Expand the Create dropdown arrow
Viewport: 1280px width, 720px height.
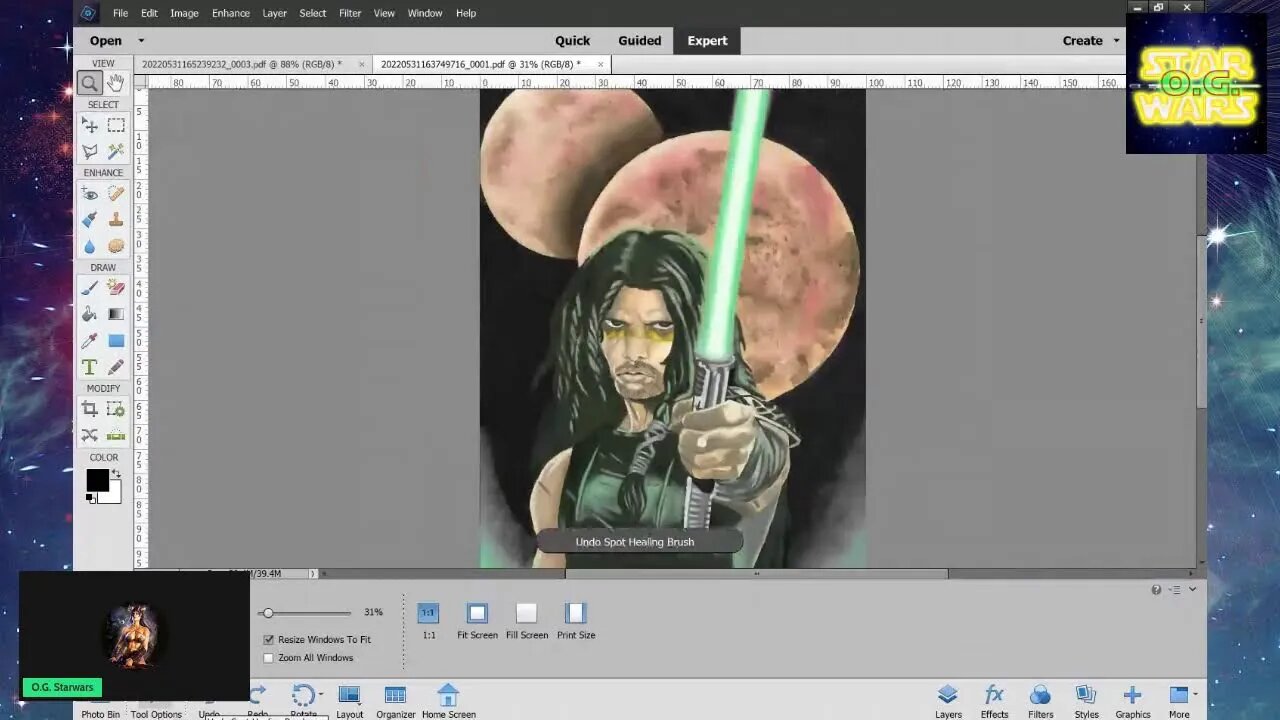tap(1116, 41)
